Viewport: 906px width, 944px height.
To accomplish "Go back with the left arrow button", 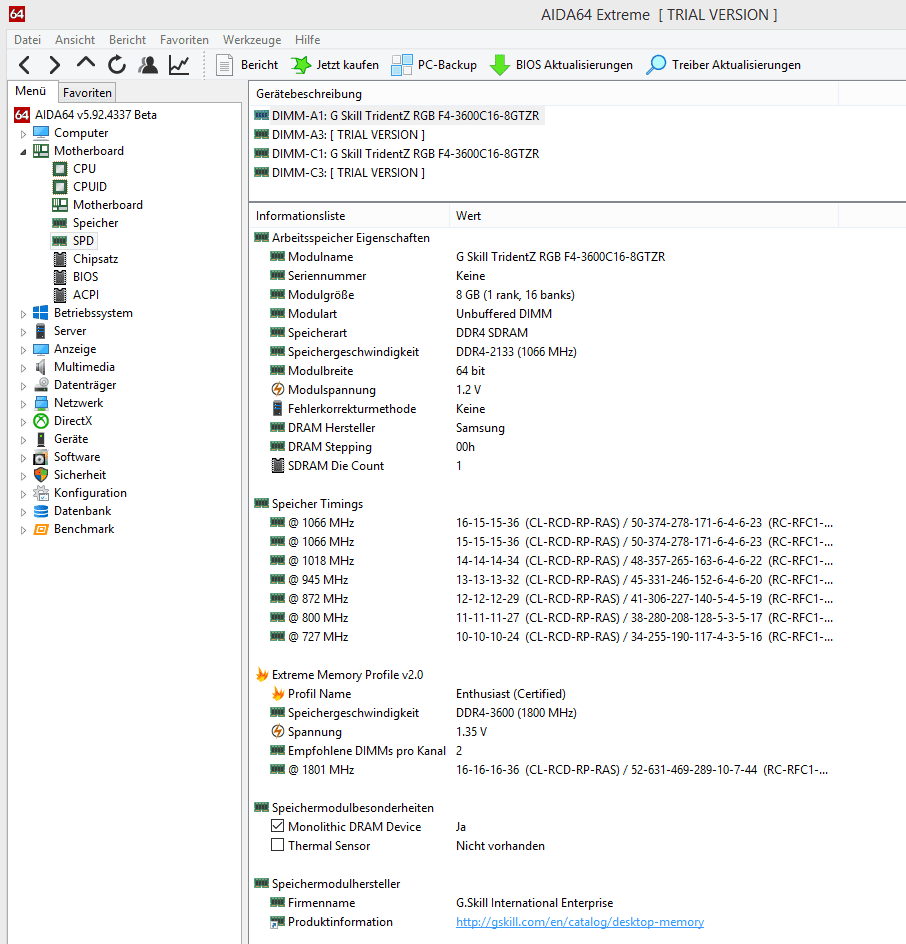I will (24, 64).
